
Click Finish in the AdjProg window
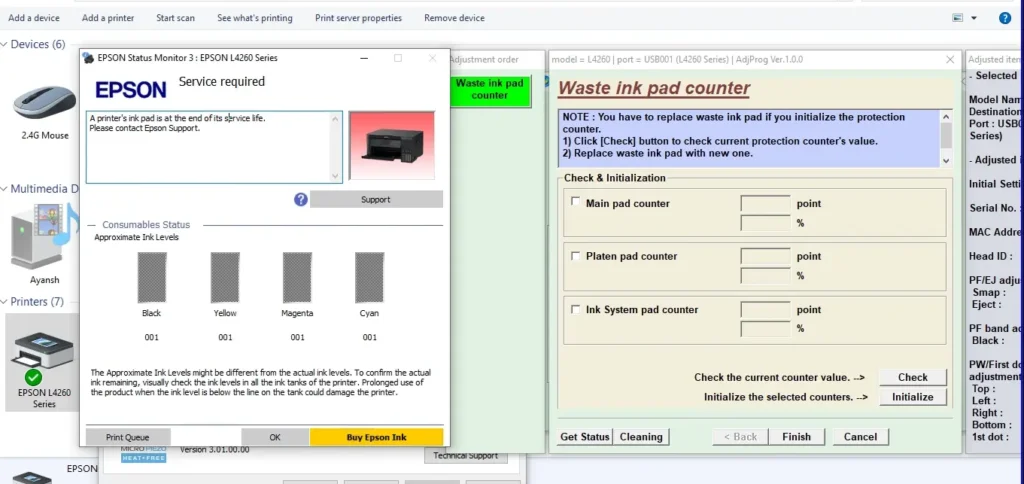(x=796, y=436)
